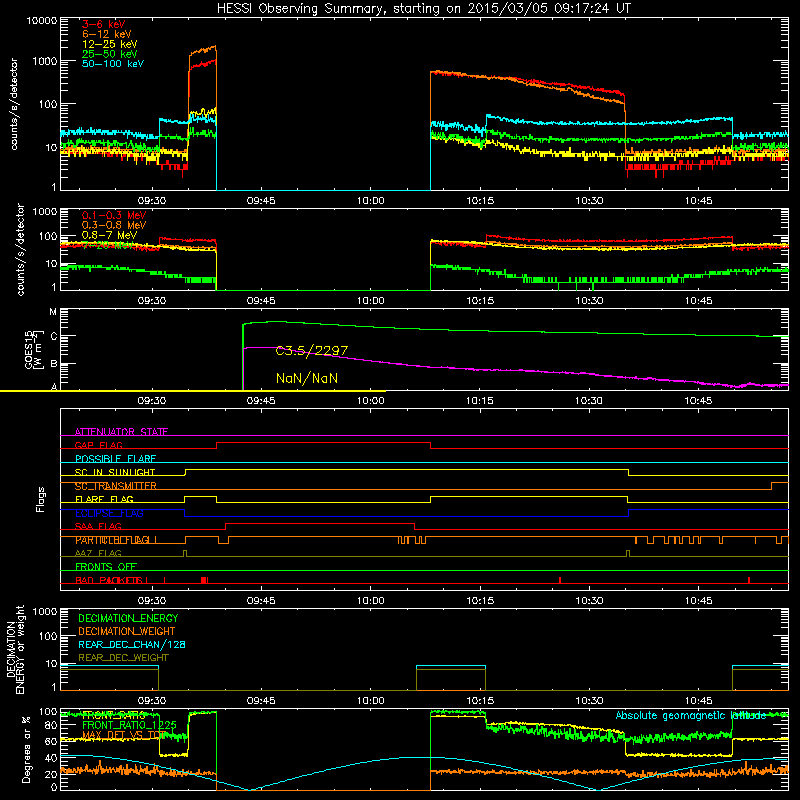Click the C3.5/2297 flare annotation
This screenshot has height=800, width=800.
click(x=312, y=351)
